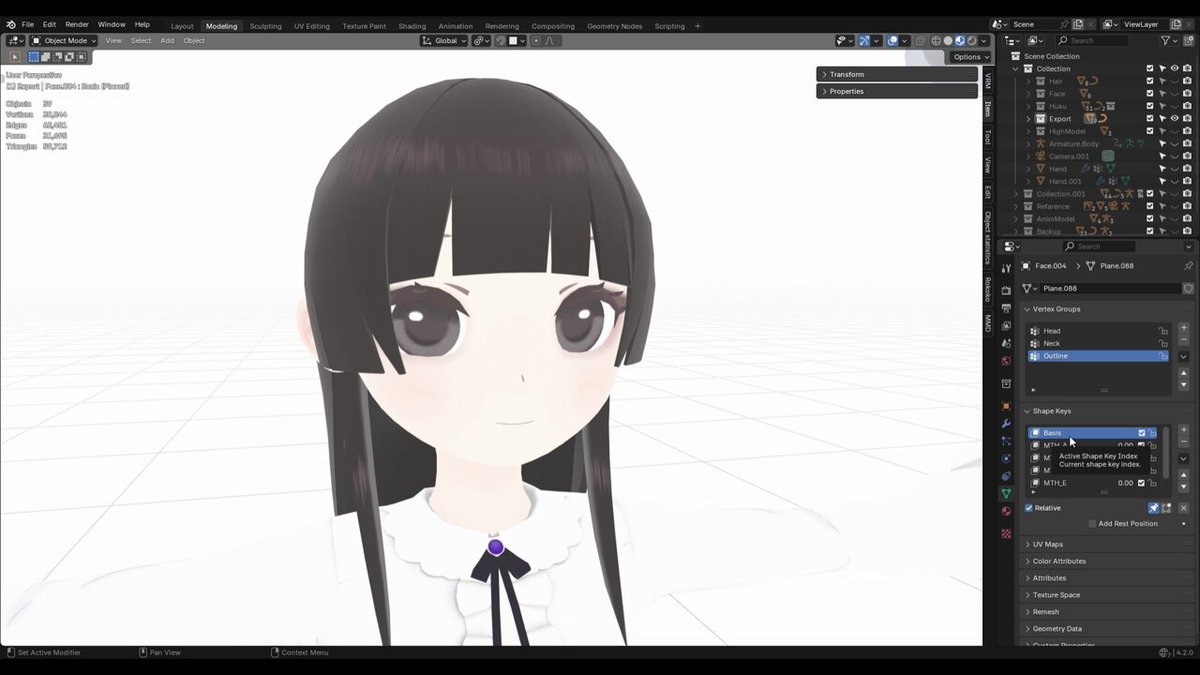Open the Scene properties tab icon
The image size is (1200, 675).
(x=1007, y=343)
